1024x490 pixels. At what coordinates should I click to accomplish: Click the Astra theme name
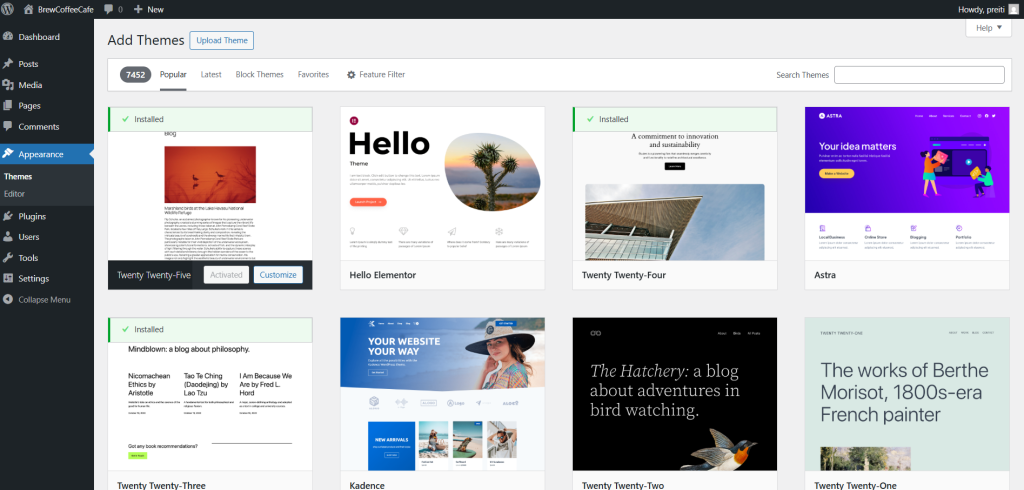point(825,275)
